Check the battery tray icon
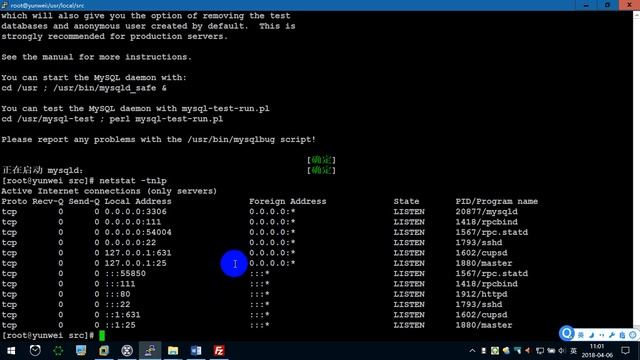This screenshot has width=640, height=360. tap(551, 351)
